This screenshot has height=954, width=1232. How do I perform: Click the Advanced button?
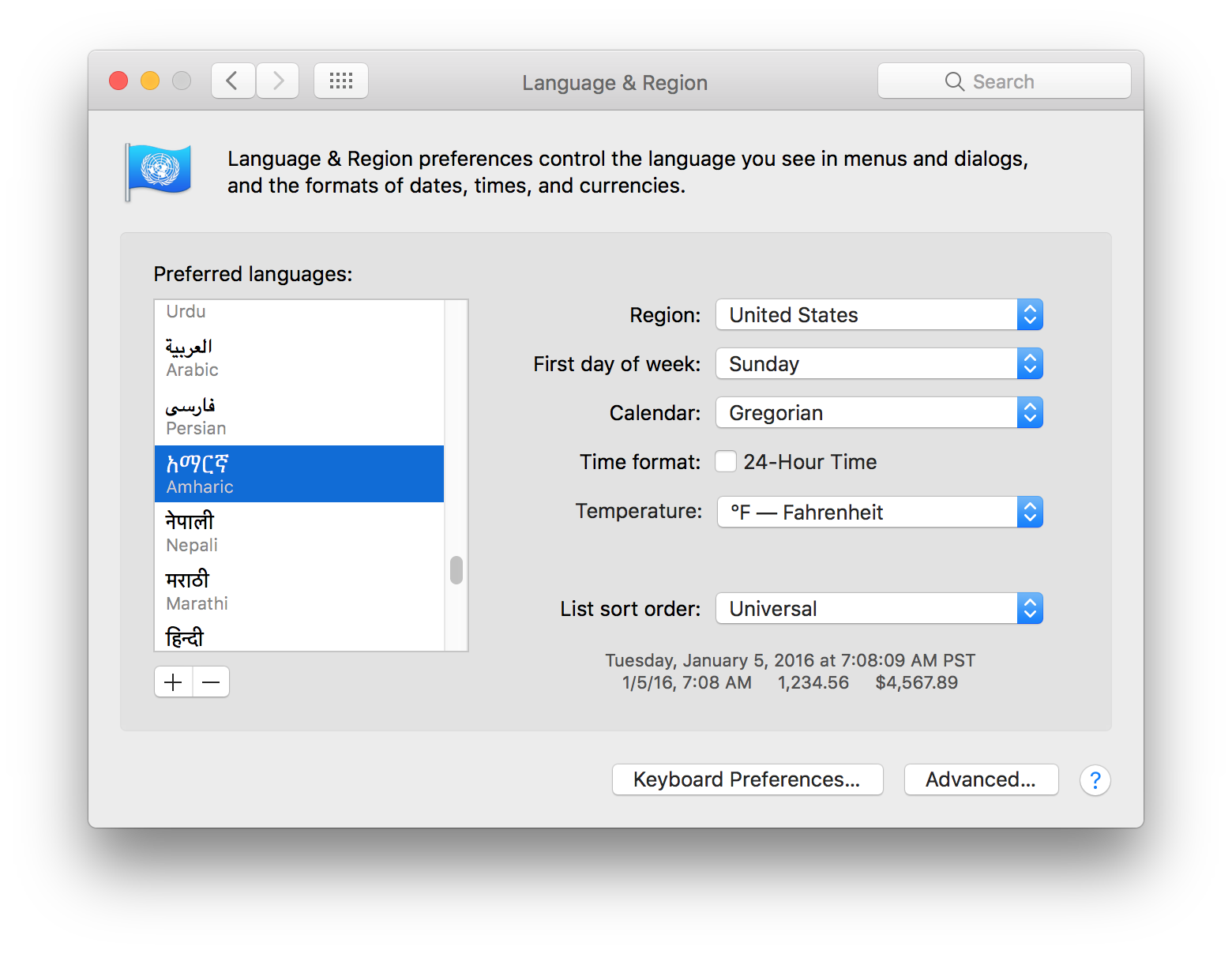[x=981, y=779]
